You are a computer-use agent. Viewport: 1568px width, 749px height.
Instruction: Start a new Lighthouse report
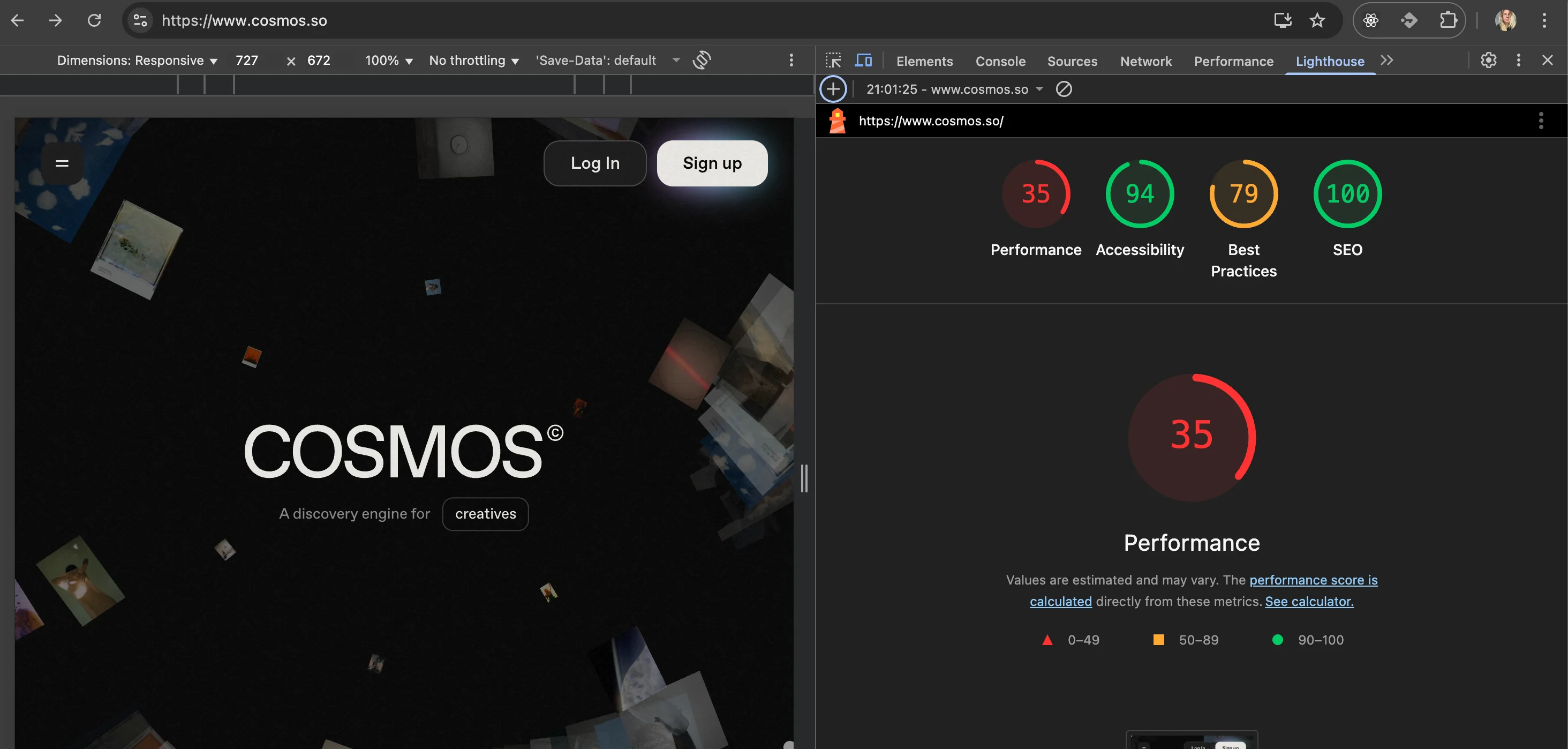(833, 89)
